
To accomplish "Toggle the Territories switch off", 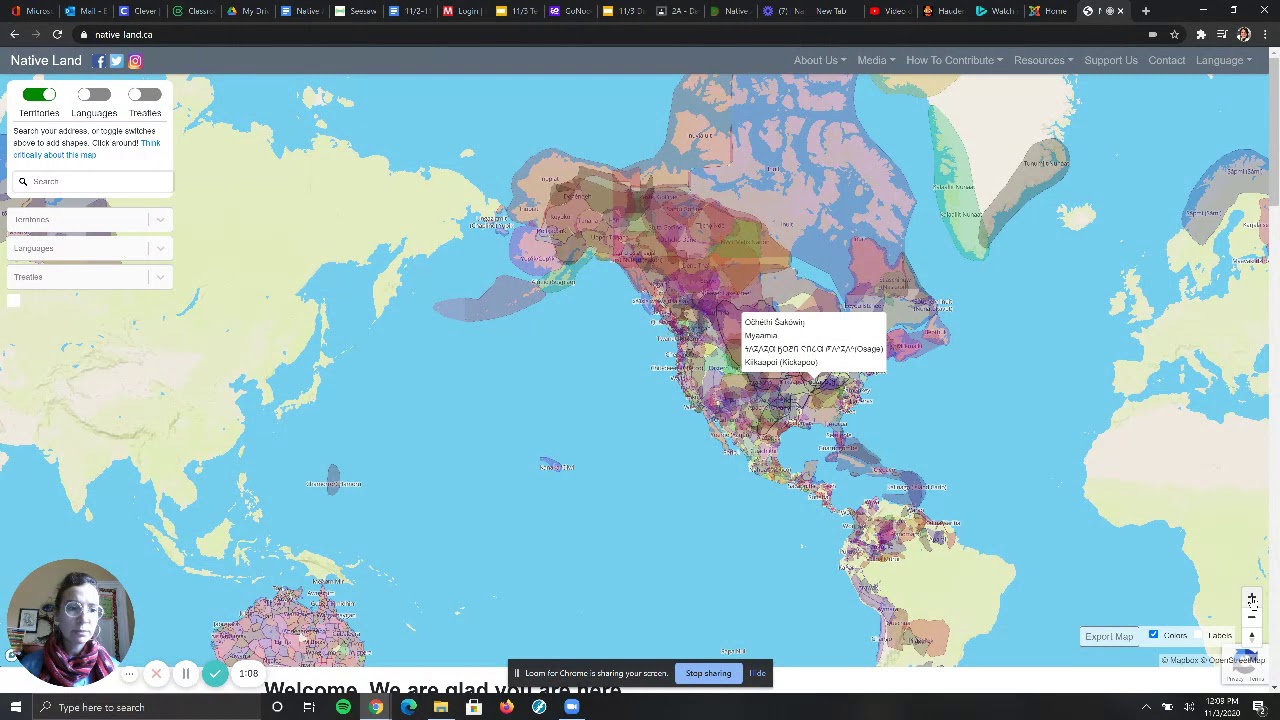I will click(39, 94).
